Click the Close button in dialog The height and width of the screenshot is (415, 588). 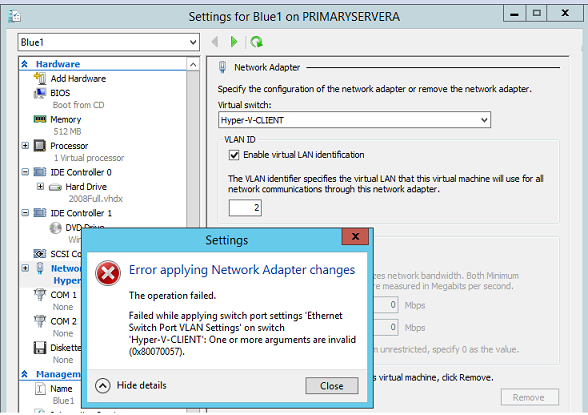pyautogui.click(x=332, y=386)
